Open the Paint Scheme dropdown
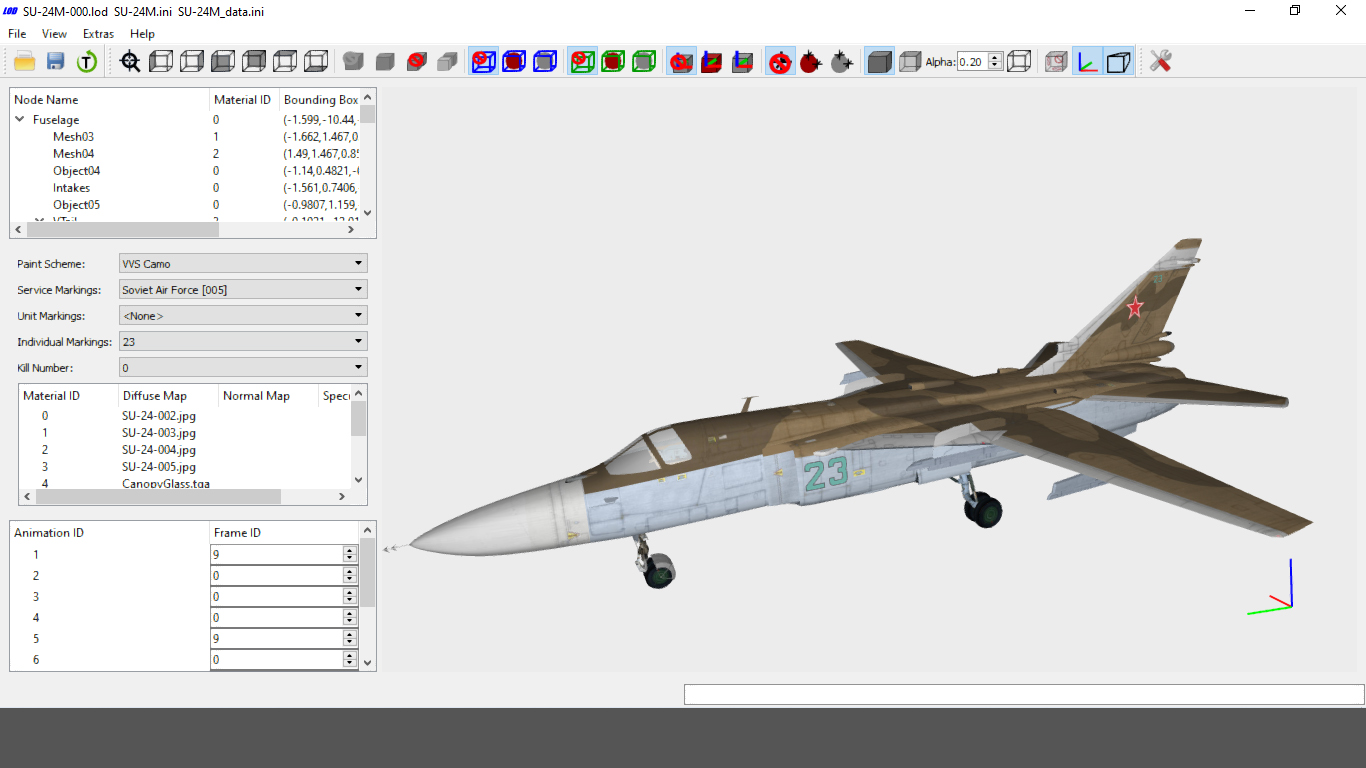This screenshot has height=768, width=1366. (x=243, y=264)
